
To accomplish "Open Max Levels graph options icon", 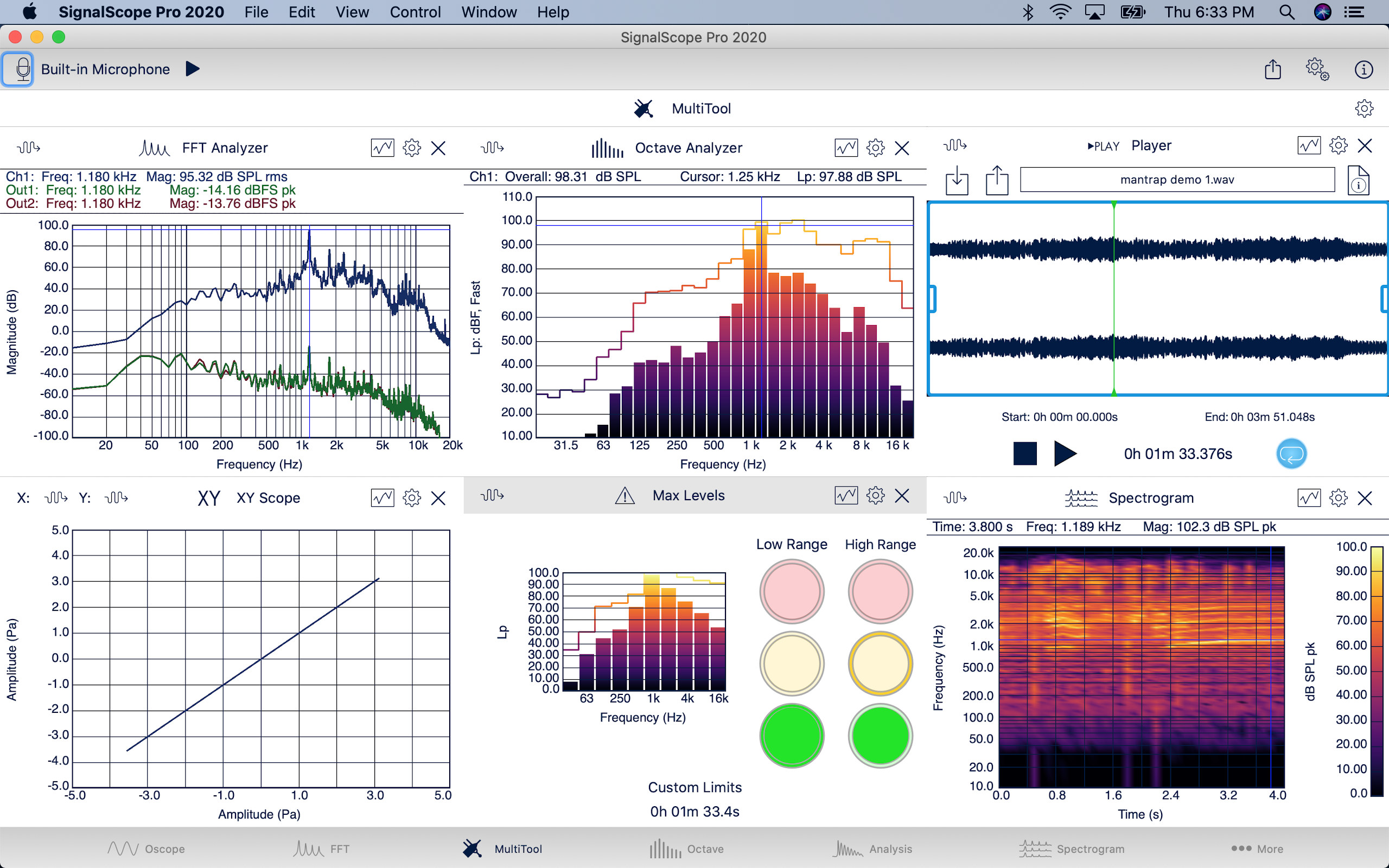I will (x=846, y=495).
